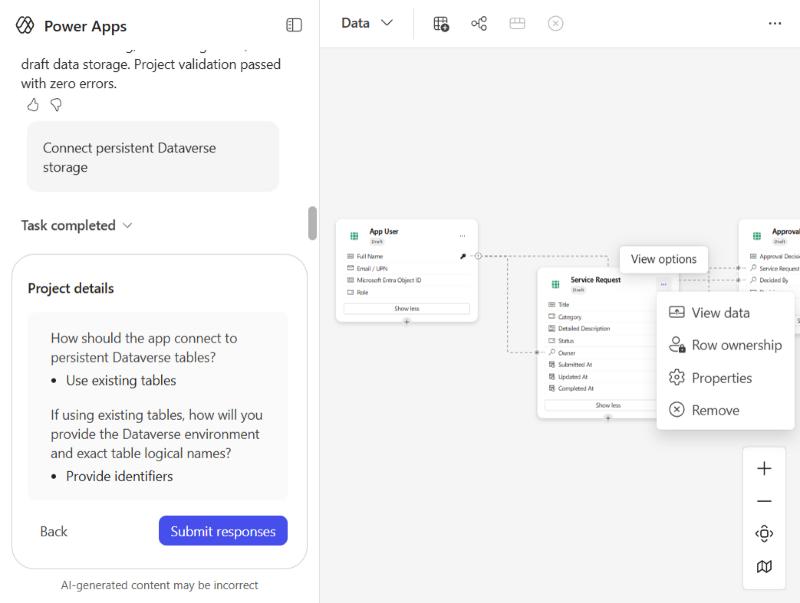Toggle the minimap icon

point(764,566)
